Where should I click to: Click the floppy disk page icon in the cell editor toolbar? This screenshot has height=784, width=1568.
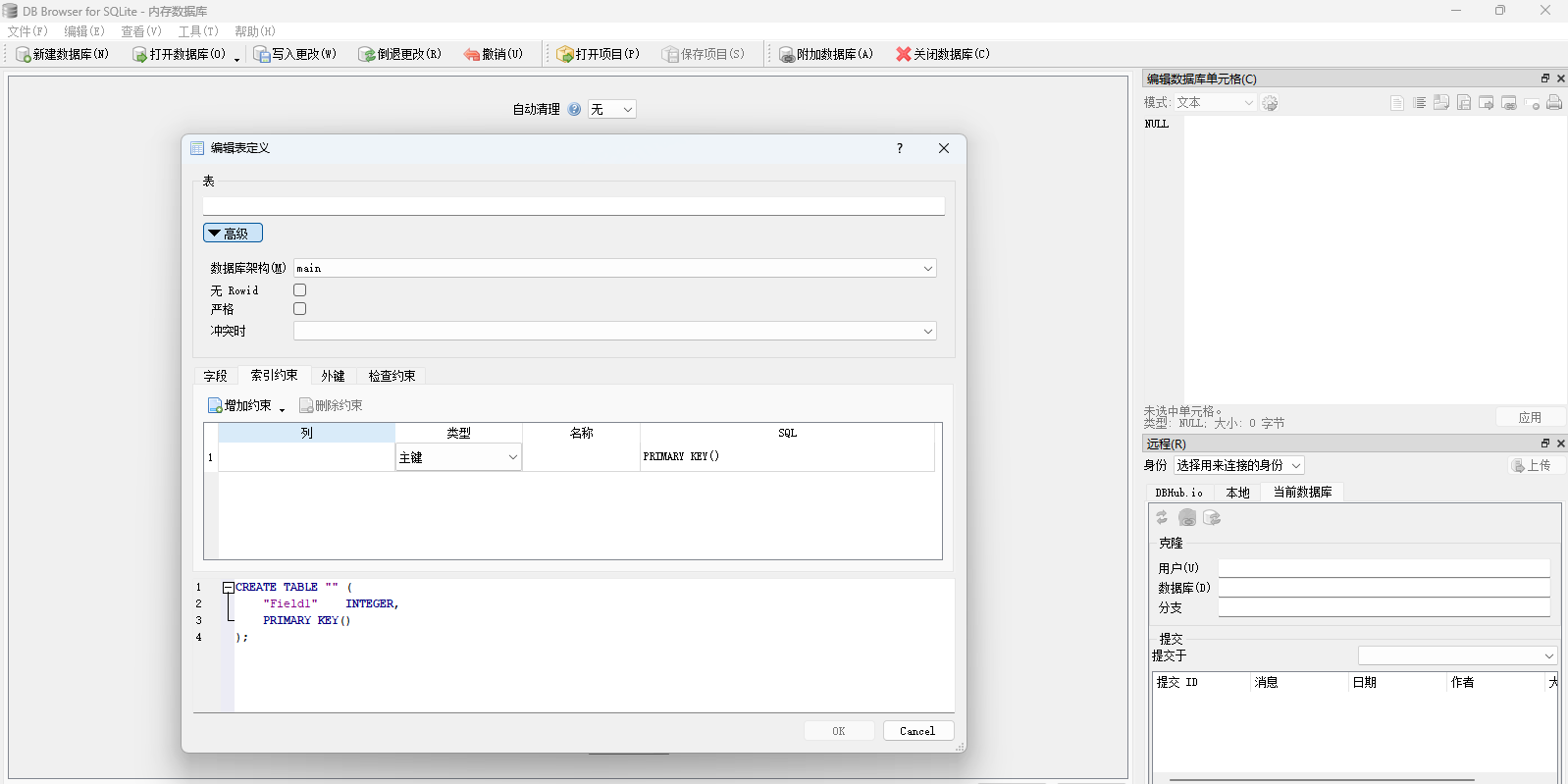coord(1464,103)
